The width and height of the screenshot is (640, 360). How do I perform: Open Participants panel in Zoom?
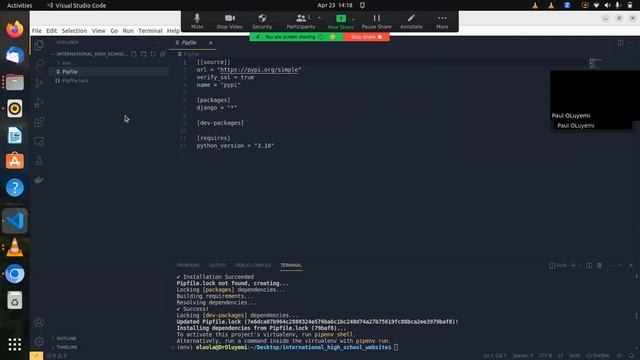pyautogui.click(x=300, y=21)
